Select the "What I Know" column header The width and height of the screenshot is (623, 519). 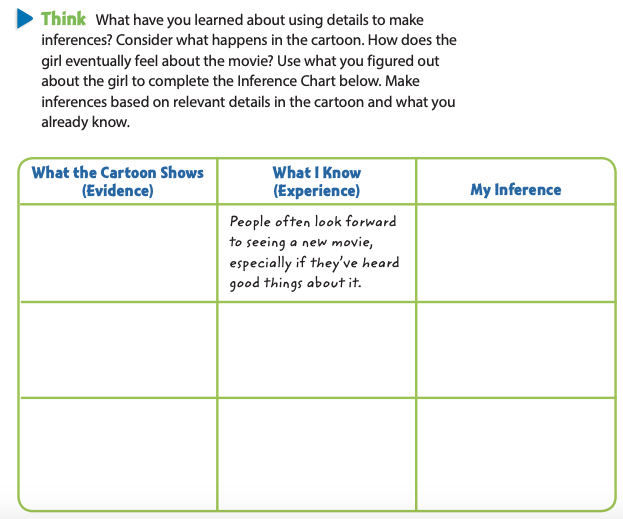click(316, 173)
